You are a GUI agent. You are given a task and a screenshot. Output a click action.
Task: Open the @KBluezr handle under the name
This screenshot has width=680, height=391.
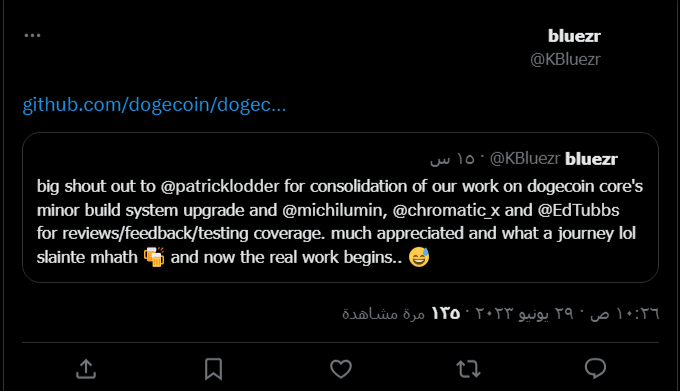pyautogui.click(x=566, y=59)
